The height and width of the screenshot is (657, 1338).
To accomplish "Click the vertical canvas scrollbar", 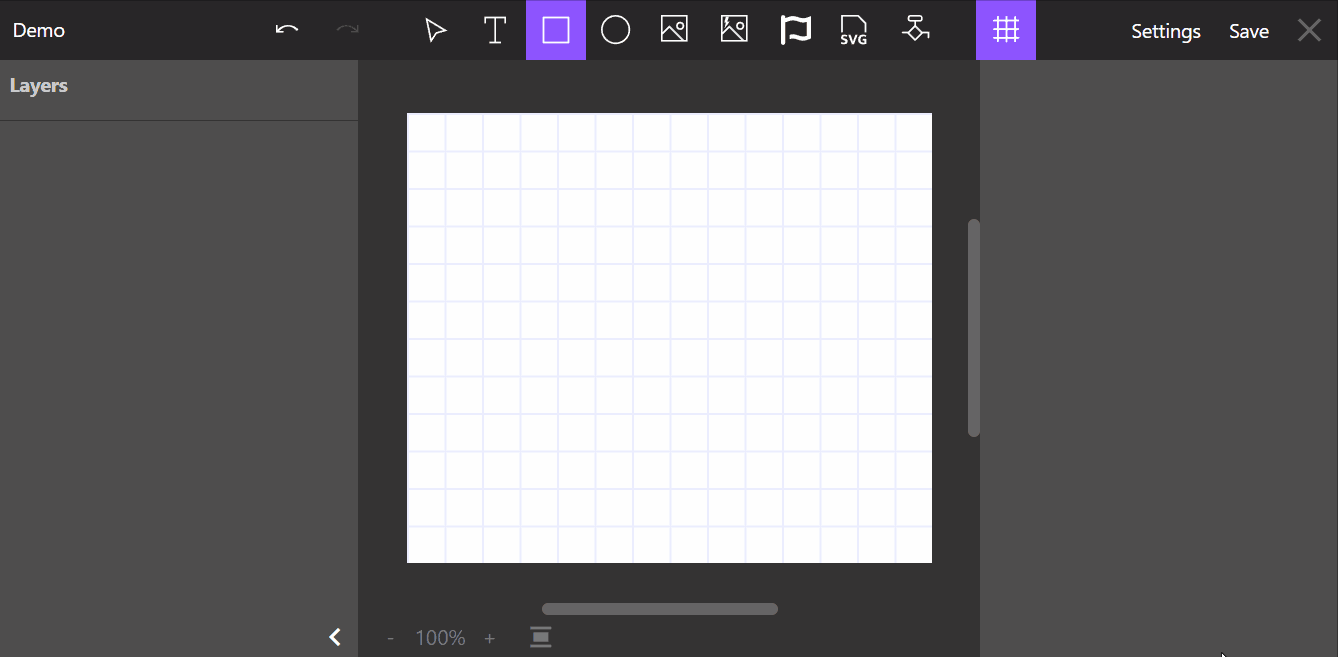I will pos(974,328).
